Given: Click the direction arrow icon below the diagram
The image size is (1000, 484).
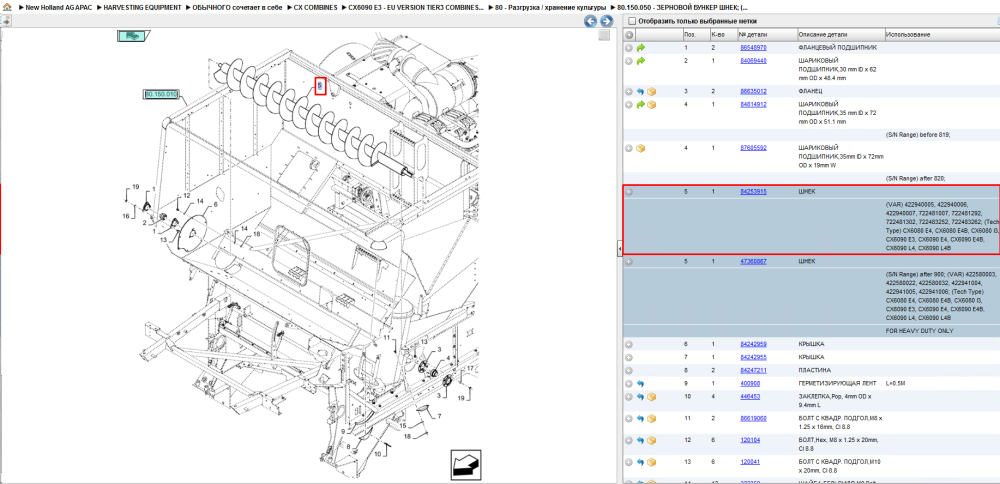Looking at the screenshot, I should click(466, 465).
